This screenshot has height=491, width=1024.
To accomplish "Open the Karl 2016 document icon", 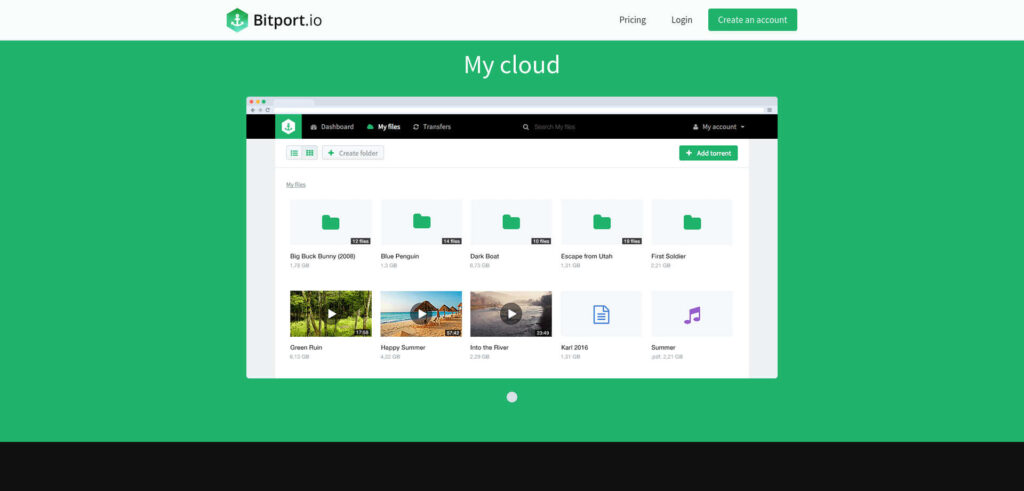I will click(601, 314).
